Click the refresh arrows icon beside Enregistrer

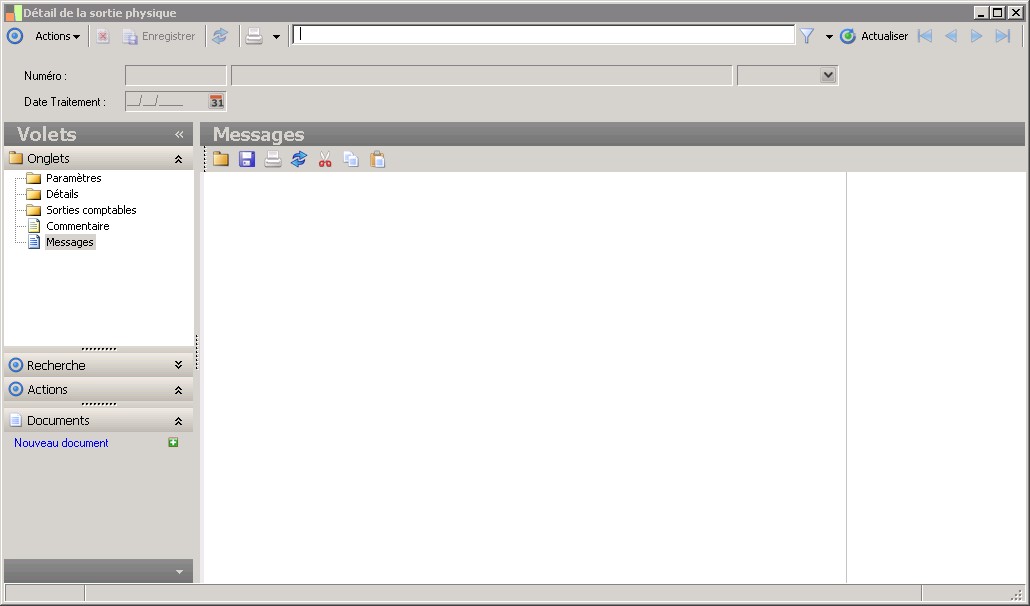tap(220, 36)
